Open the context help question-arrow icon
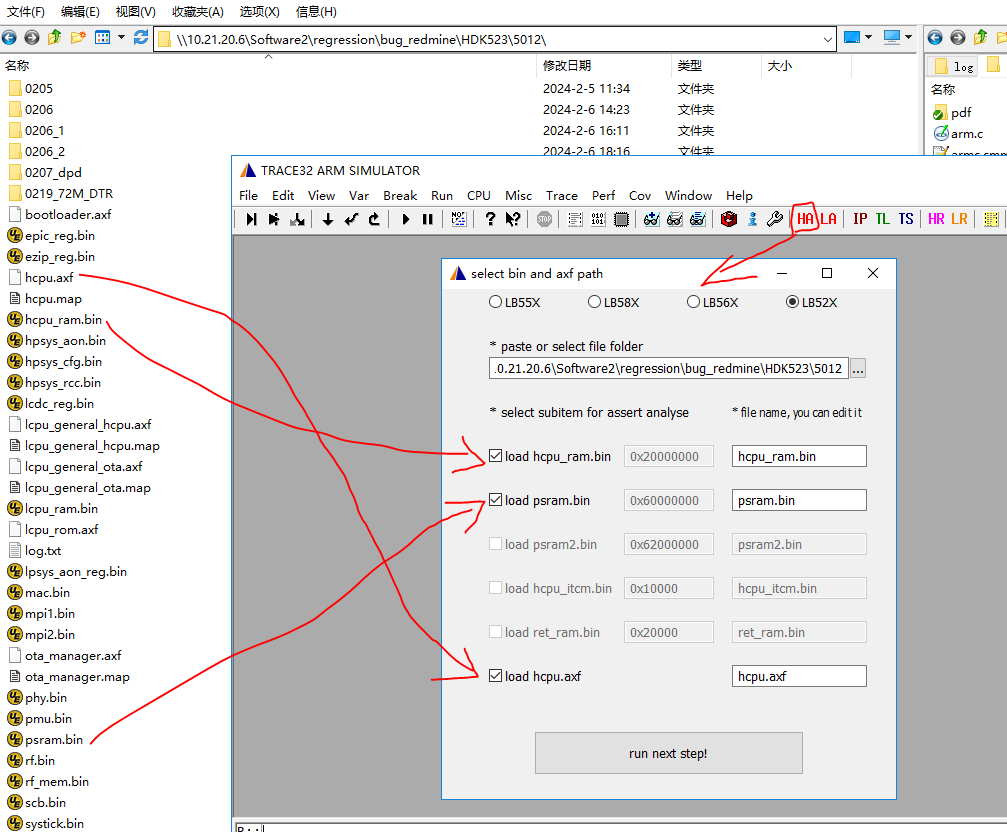 point(513,219)
